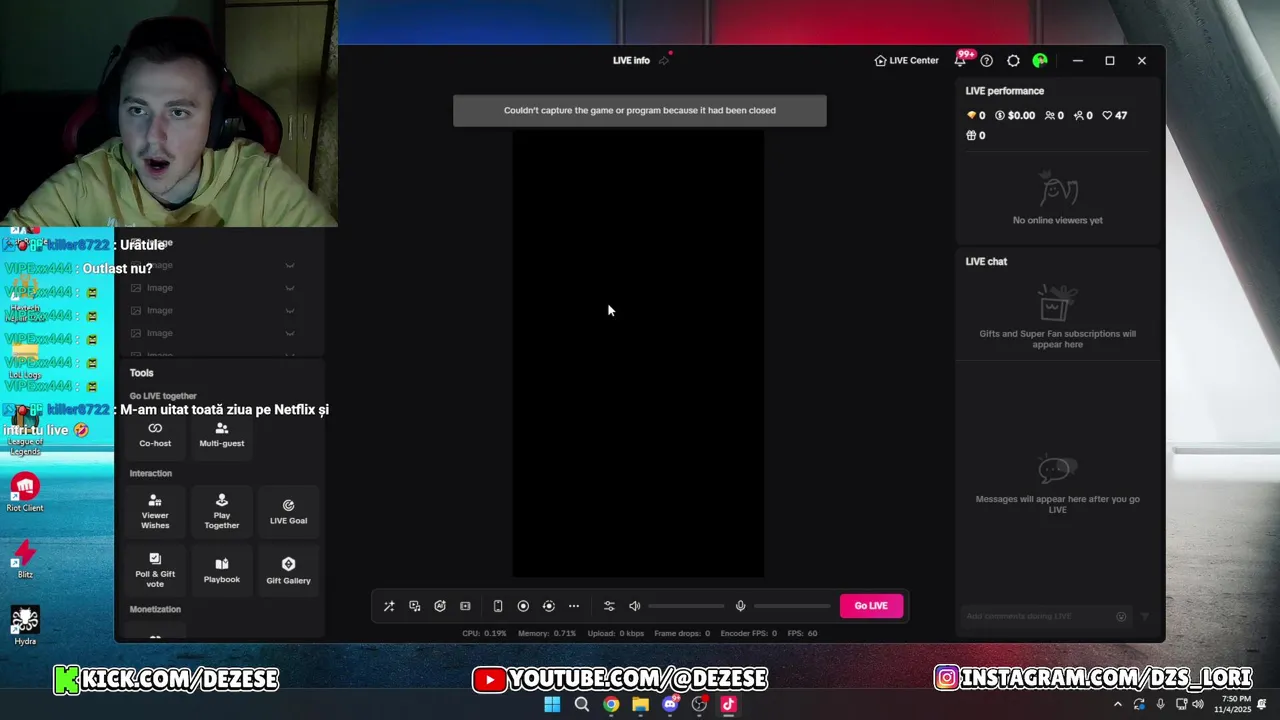Open Riot Client desktop shortcut

click(25, 492)
